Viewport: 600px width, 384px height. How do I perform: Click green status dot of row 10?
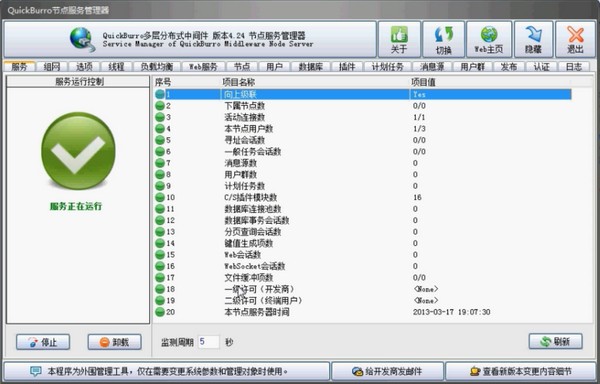160,198
